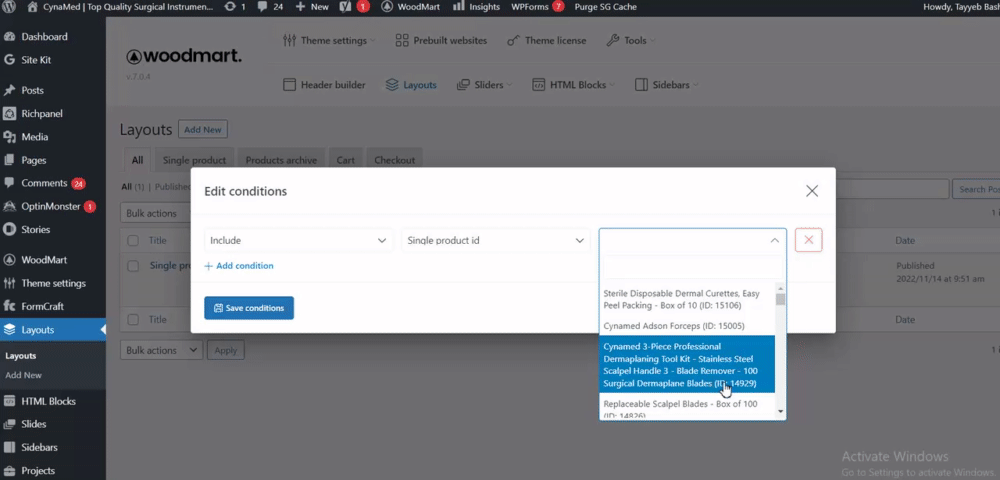Select the Cynamed 3-Piece Dermaplaning Tool Kit option
This screenshot has height=480, width=1000.
688,365
